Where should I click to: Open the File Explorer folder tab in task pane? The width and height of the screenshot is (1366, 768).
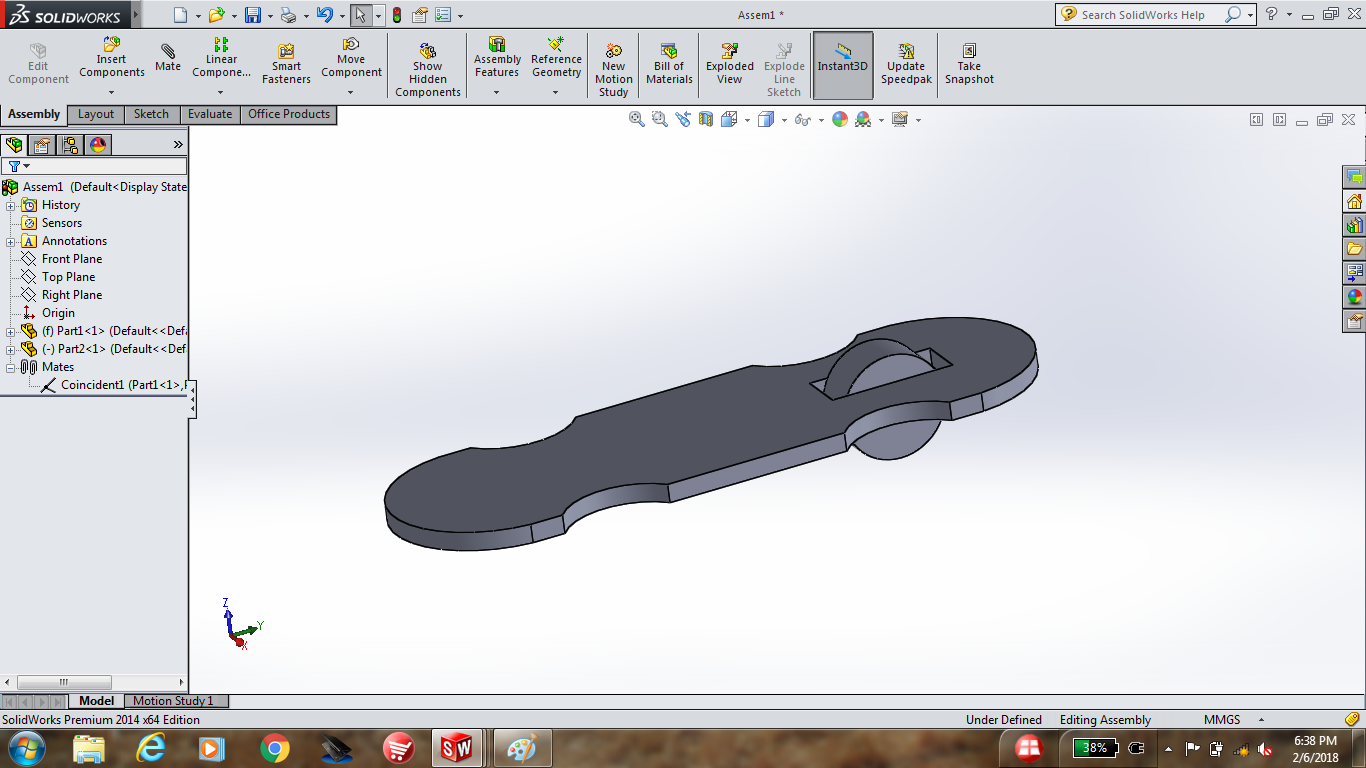coord(1355,249)
